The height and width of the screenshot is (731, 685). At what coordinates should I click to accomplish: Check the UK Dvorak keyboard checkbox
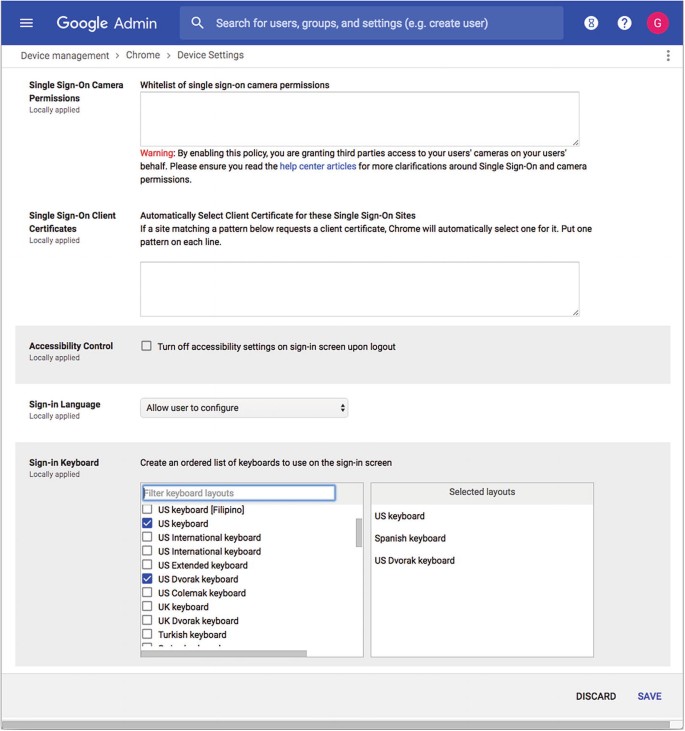(147, 620)
